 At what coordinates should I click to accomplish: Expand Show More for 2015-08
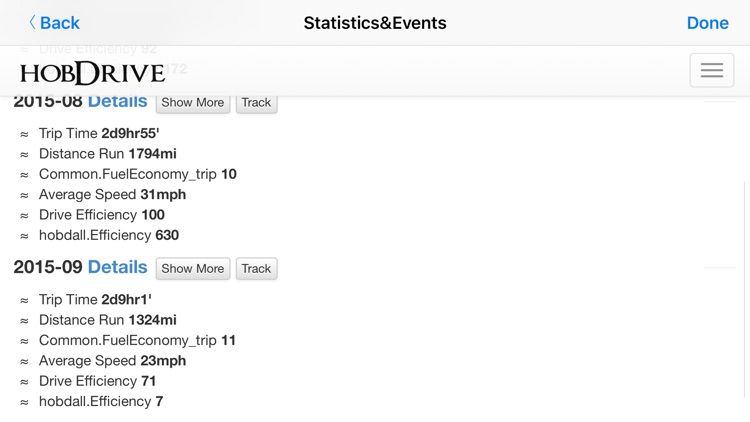(192, 103)
